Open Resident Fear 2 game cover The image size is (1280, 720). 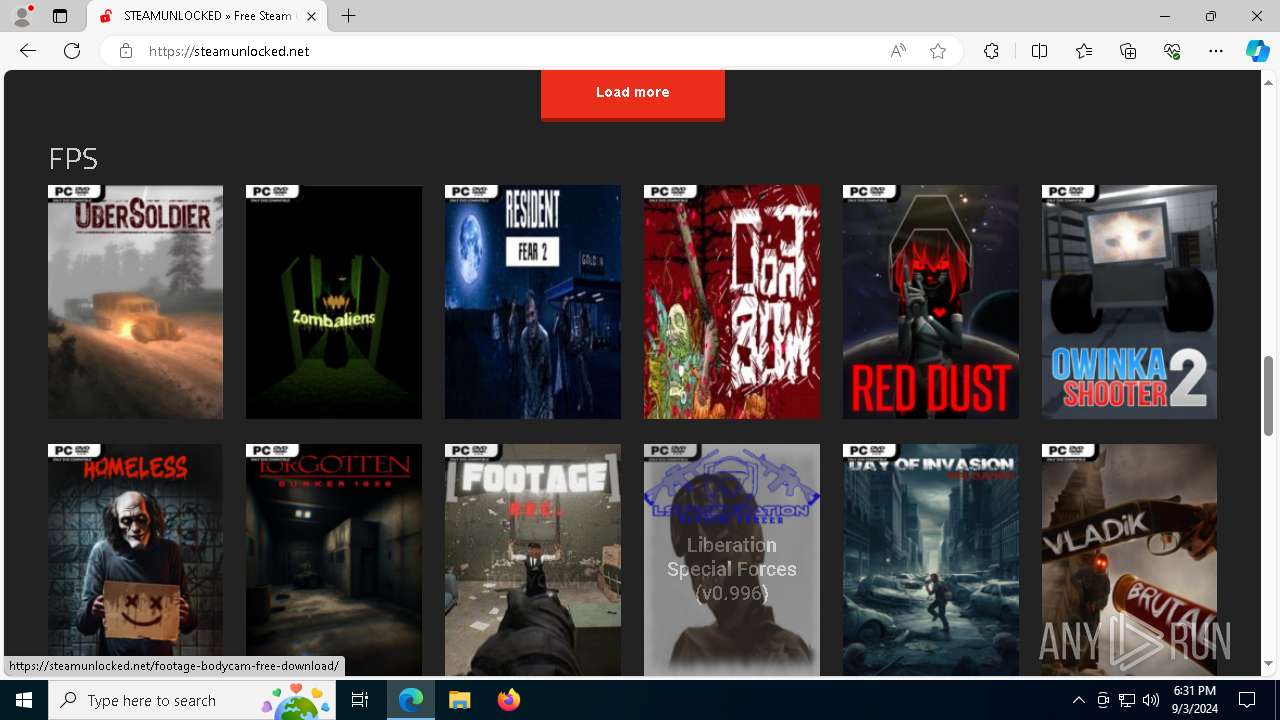pyautogui.click(x=533, y=302)
